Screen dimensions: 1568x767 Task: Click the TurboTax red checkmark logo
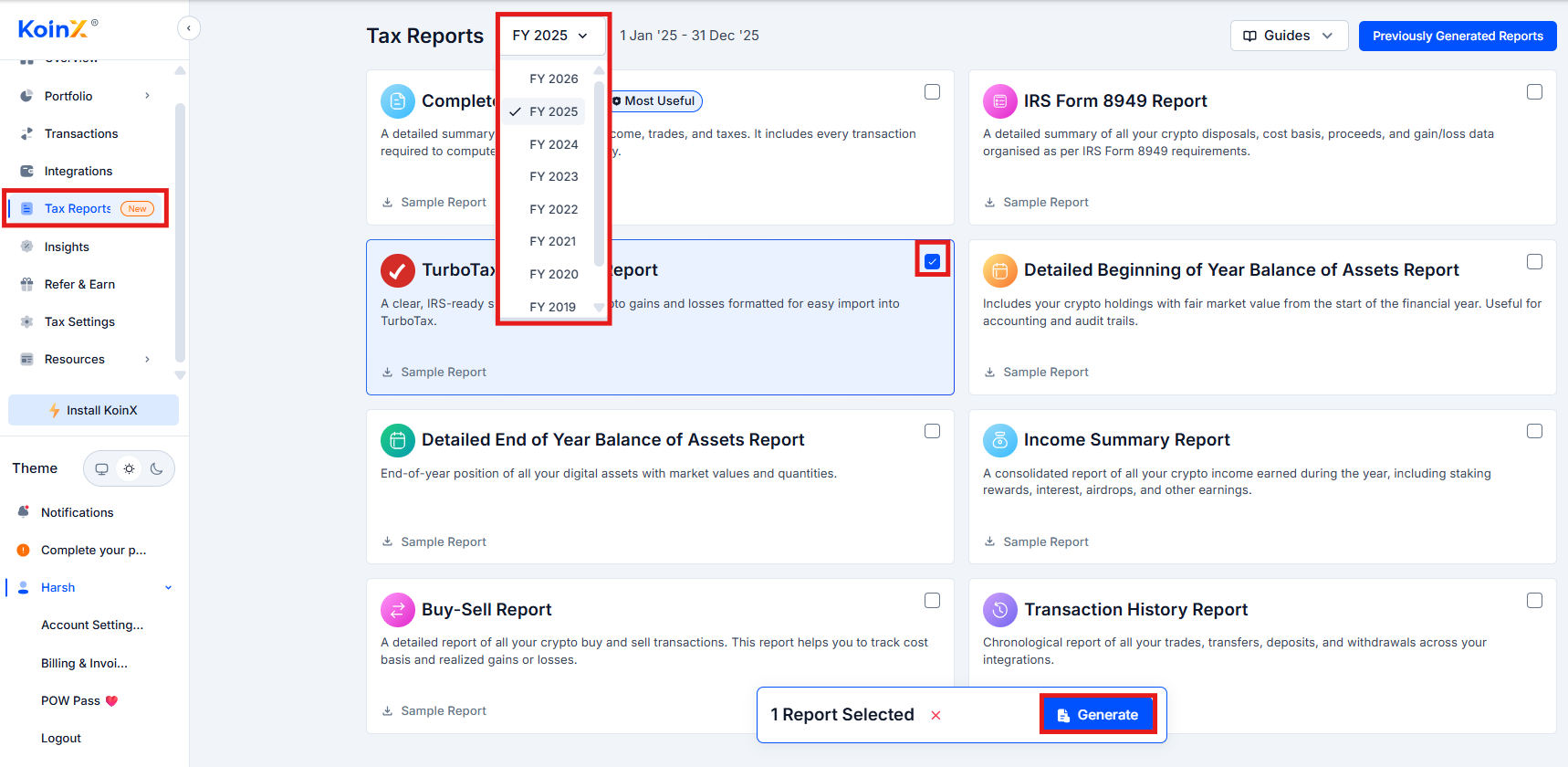pyautogui.click(x=397, y=270)
